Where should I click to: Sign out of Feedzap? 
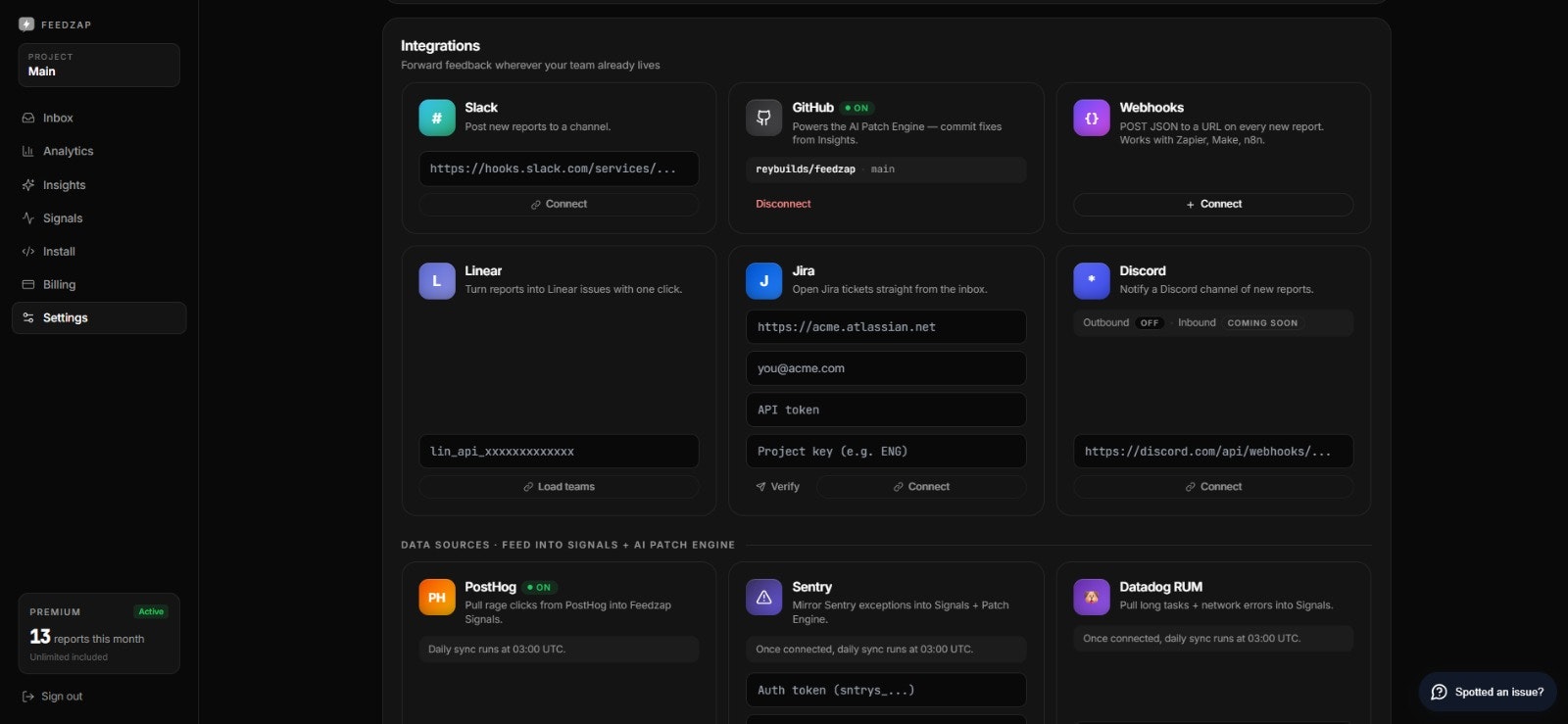pos(53,697)
